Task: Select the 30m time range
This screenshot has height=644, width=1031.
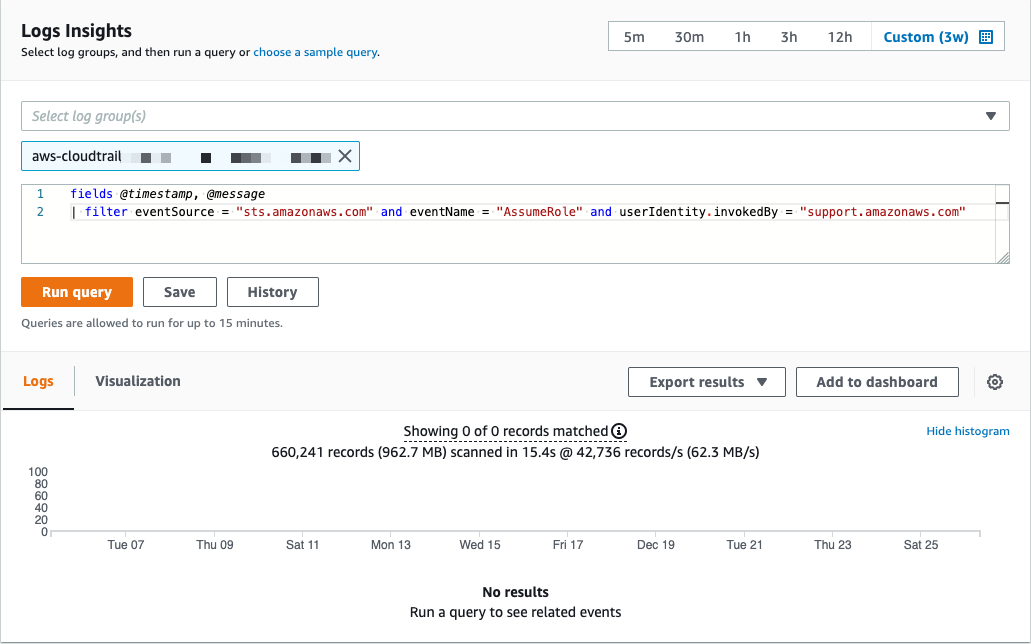Action: 689,37
